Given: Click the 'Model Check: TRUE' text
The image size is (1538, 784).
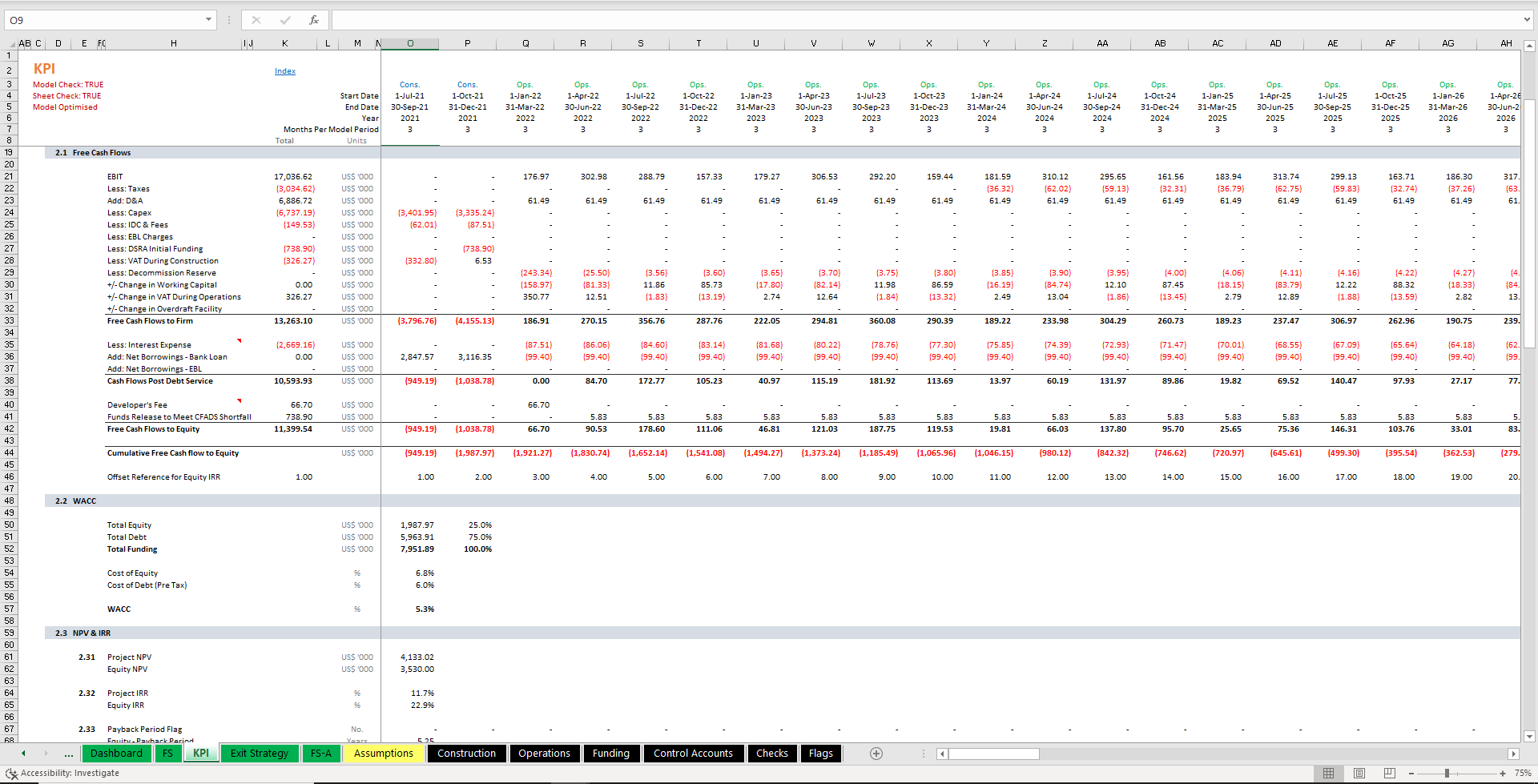Looking at the screenshot, I should (x=68, y=85).
